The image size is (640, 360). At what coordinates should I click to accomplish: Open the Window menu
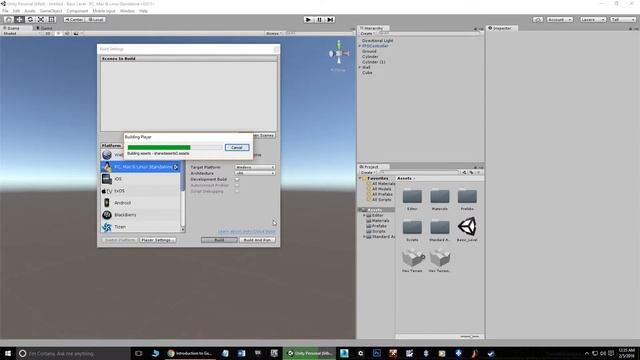pyautogui.click(x=127, y=11)
